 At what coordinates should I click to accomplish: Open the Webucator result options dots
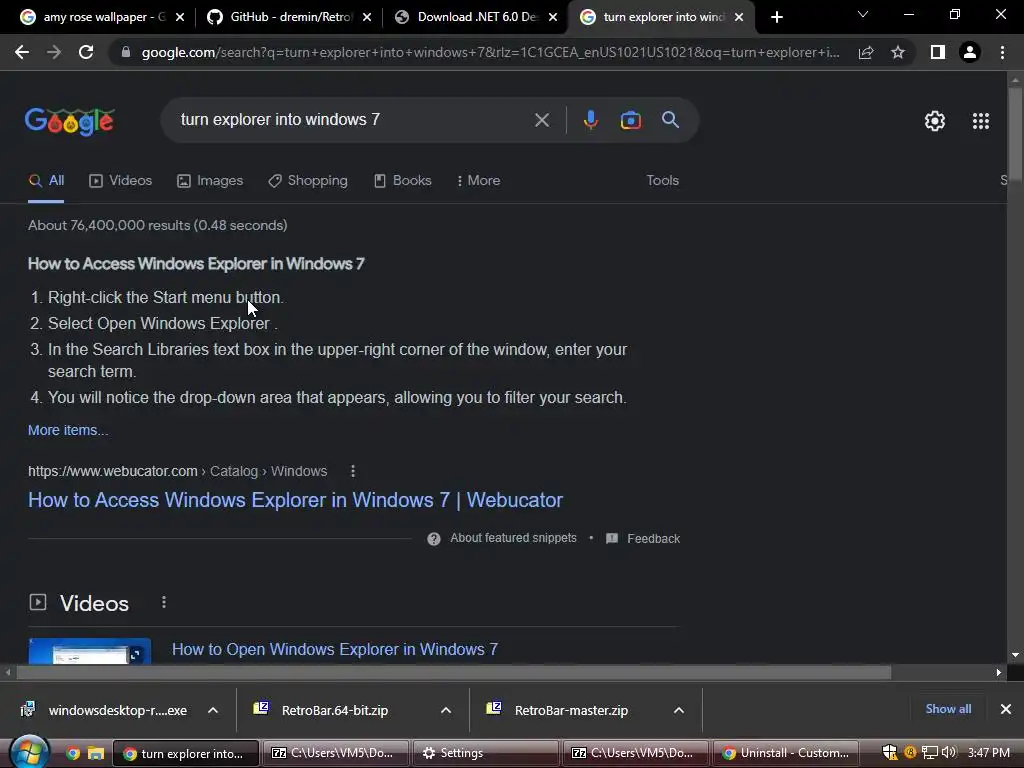(x=353, y=471)
